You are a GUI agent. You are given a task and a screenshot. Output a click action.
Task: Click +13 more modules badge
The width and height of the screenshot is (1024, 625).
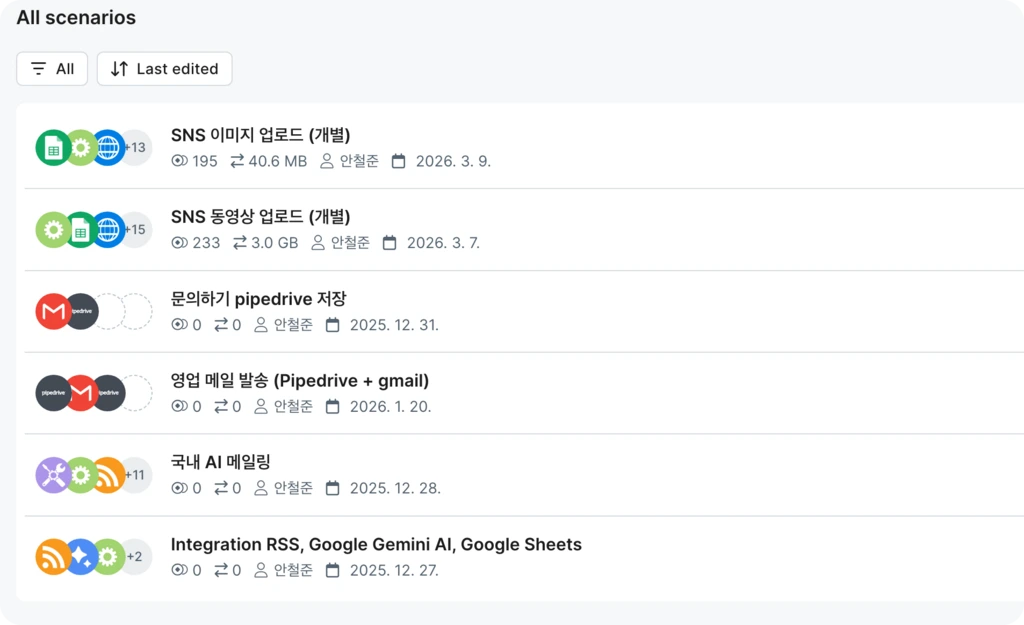point(136,148)
